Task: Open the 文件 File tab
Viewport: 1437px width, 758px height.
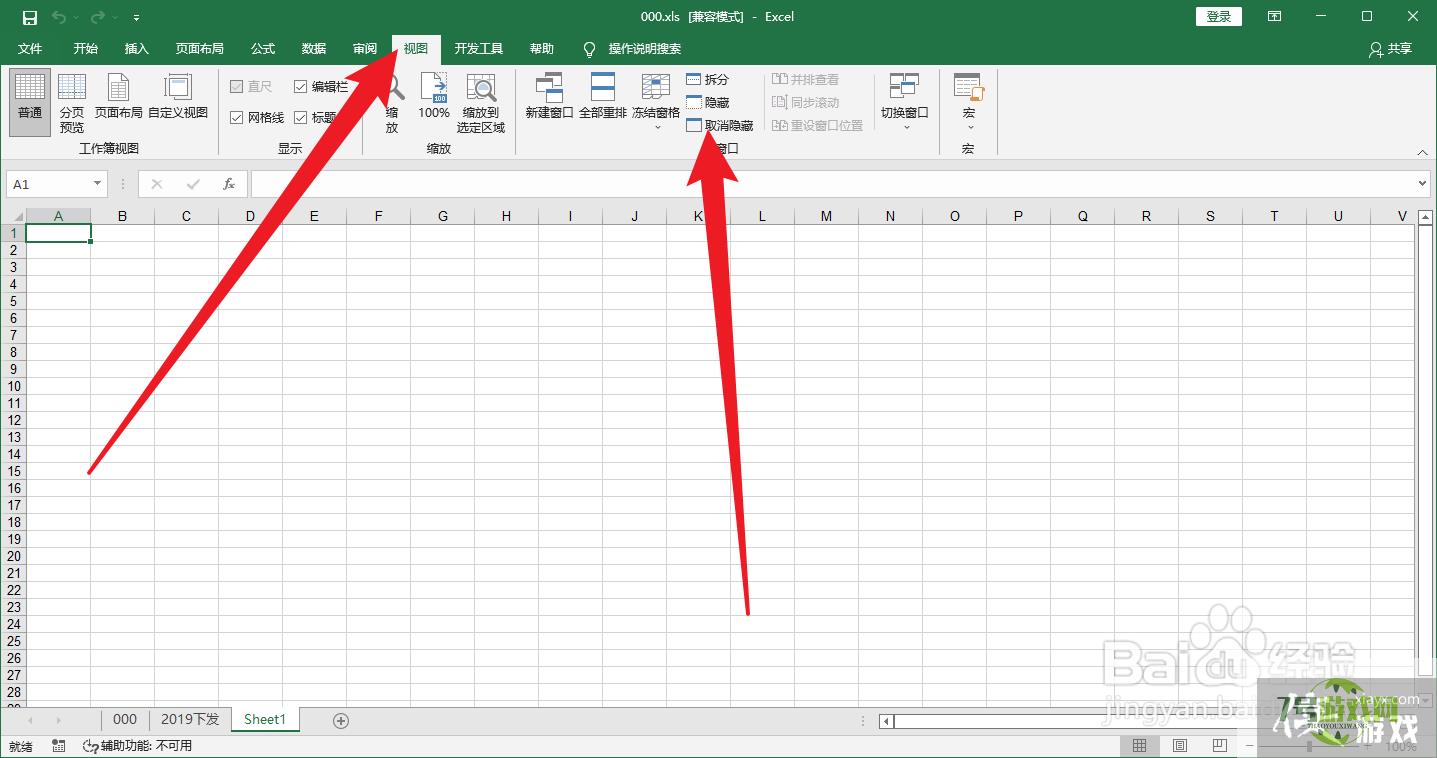Action: click(30, 49)
